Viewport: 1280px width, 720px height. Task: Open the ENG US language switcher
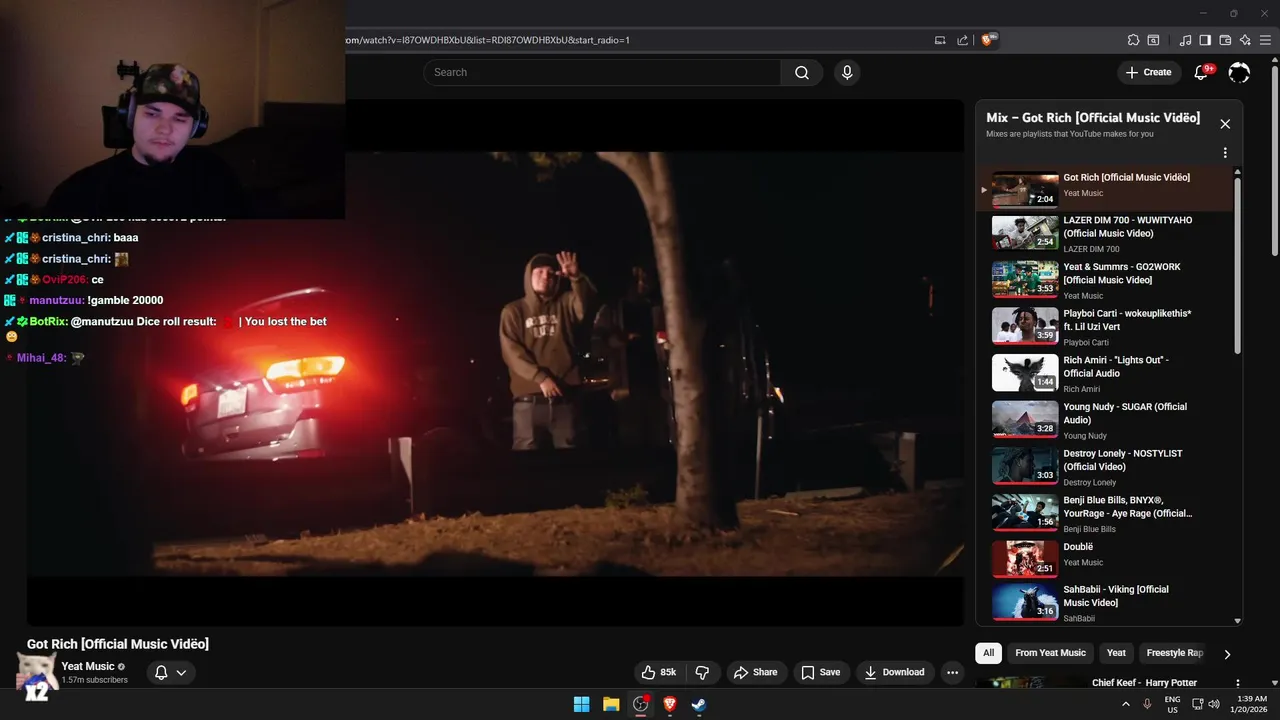click(x=1172, y=704)
